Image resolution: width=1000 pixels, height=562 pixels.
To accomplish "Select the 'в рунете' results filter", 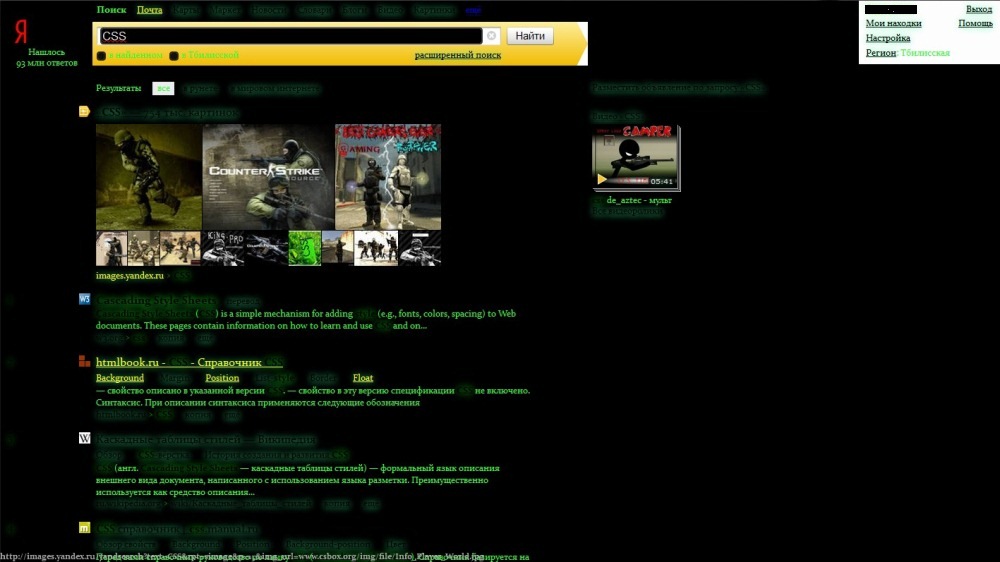I will [200, 88].
